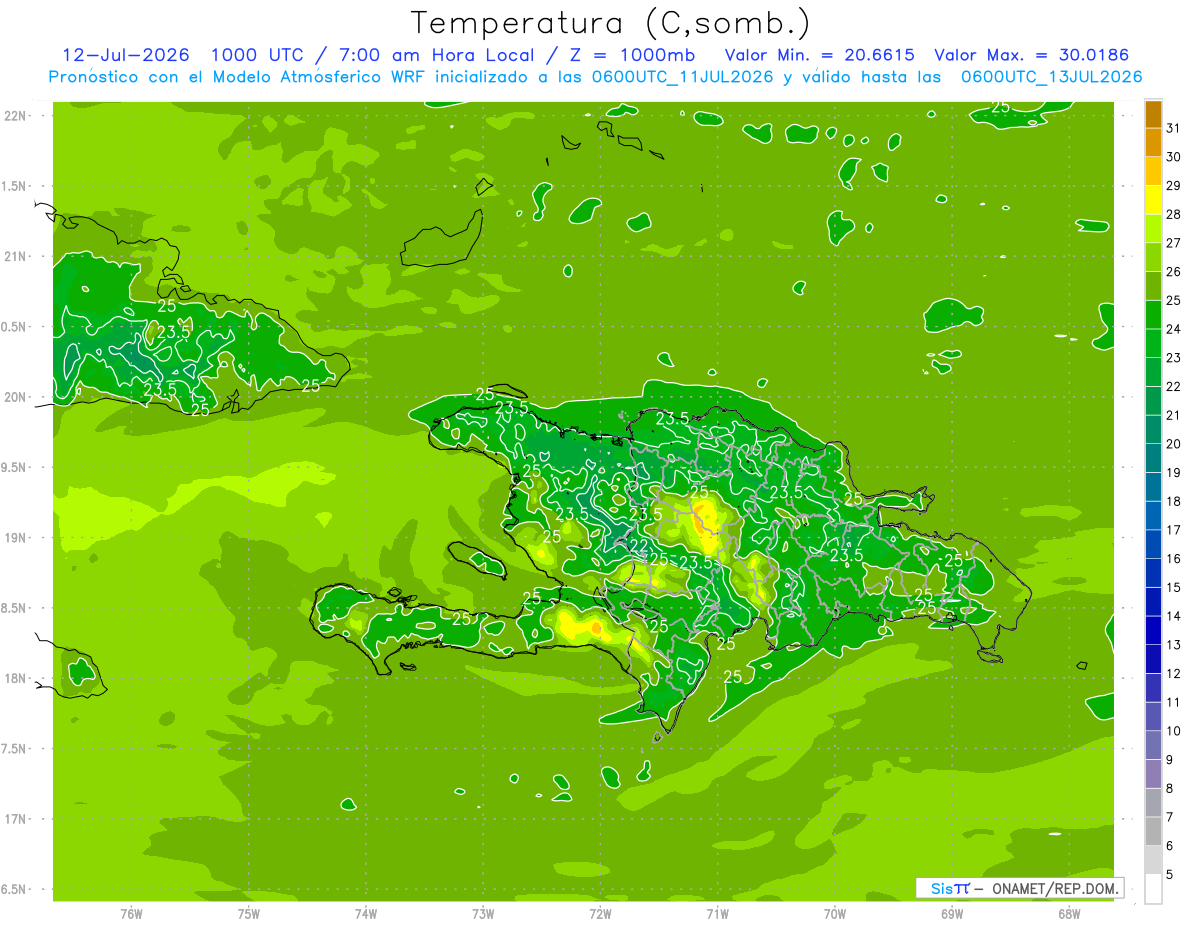This screenshot has height=927, width=1200.
Task: Click the legend value '8'
Action: (1170, 788)
